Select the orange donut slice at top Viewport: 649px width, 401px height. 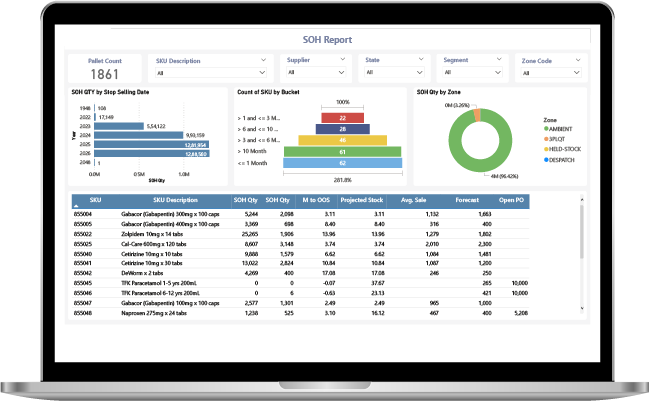click(477, 115)
